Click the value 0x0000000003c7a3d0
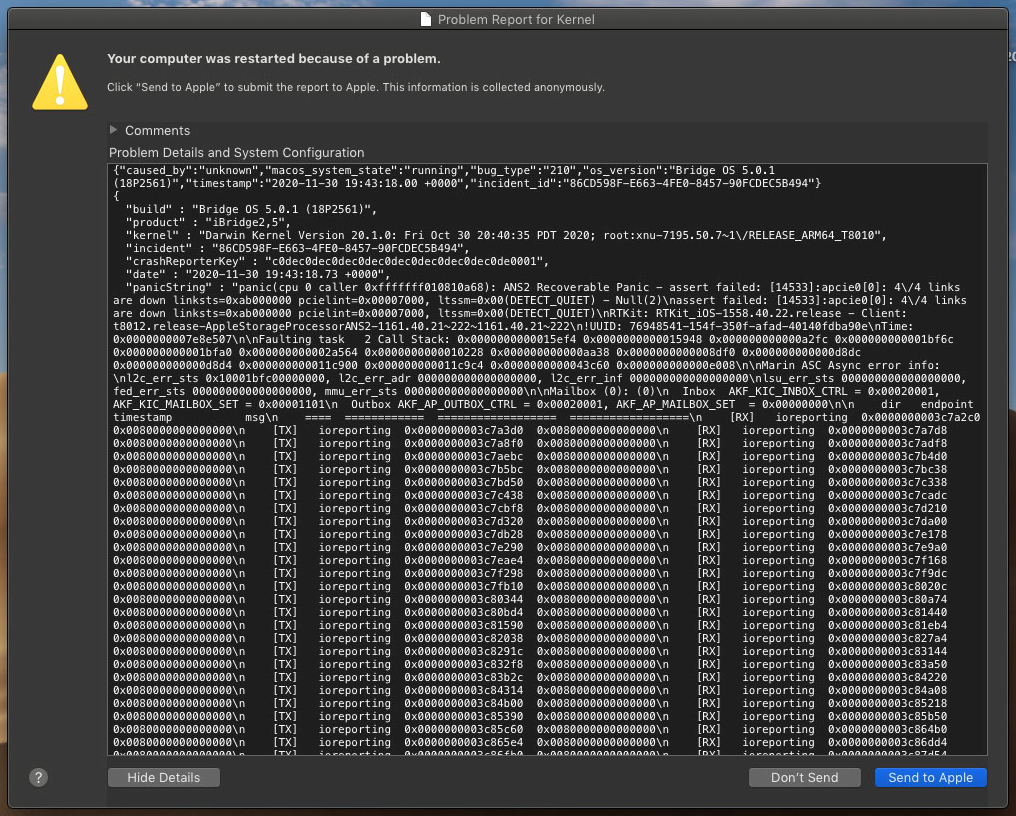Screen dimensions: 1016x816 (463, 430)
